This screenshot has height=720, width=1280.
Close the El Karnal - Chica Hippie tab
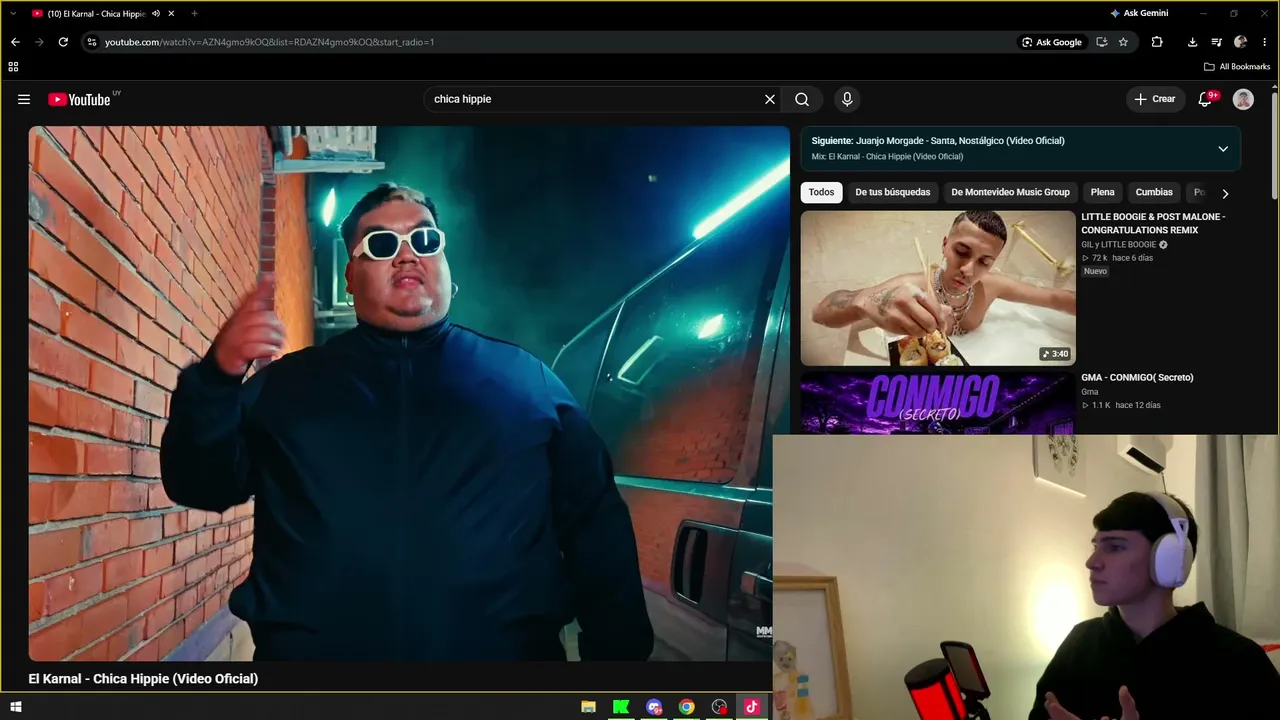[171, 14]
